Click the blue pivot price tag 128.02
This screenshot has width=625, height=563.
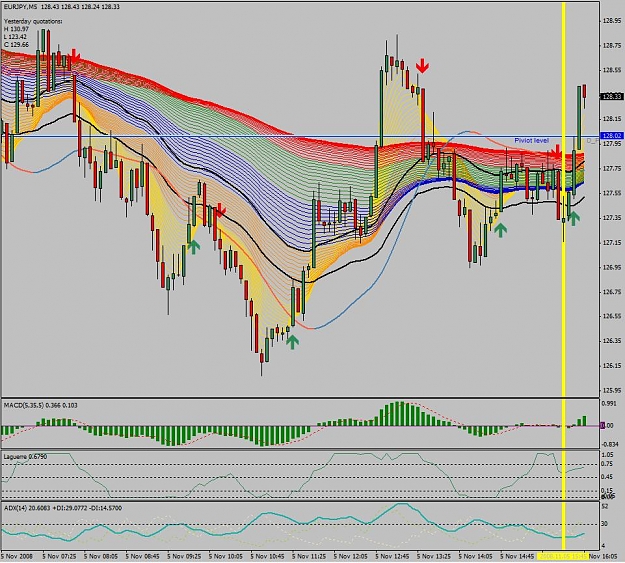point(612,136)
